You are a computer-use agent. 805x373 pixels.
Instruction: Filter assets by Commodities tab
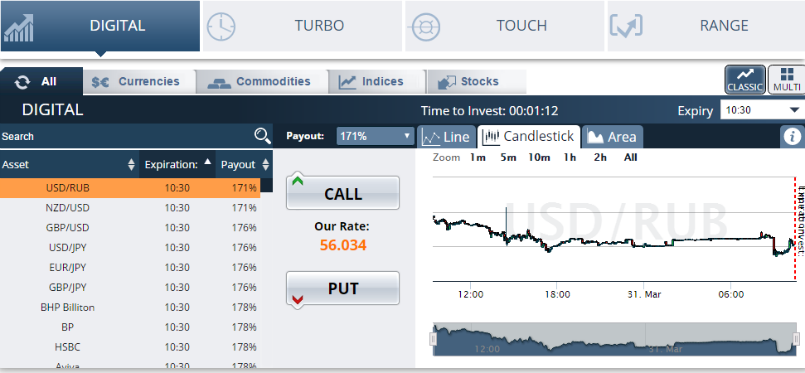(x=262, y=82)
